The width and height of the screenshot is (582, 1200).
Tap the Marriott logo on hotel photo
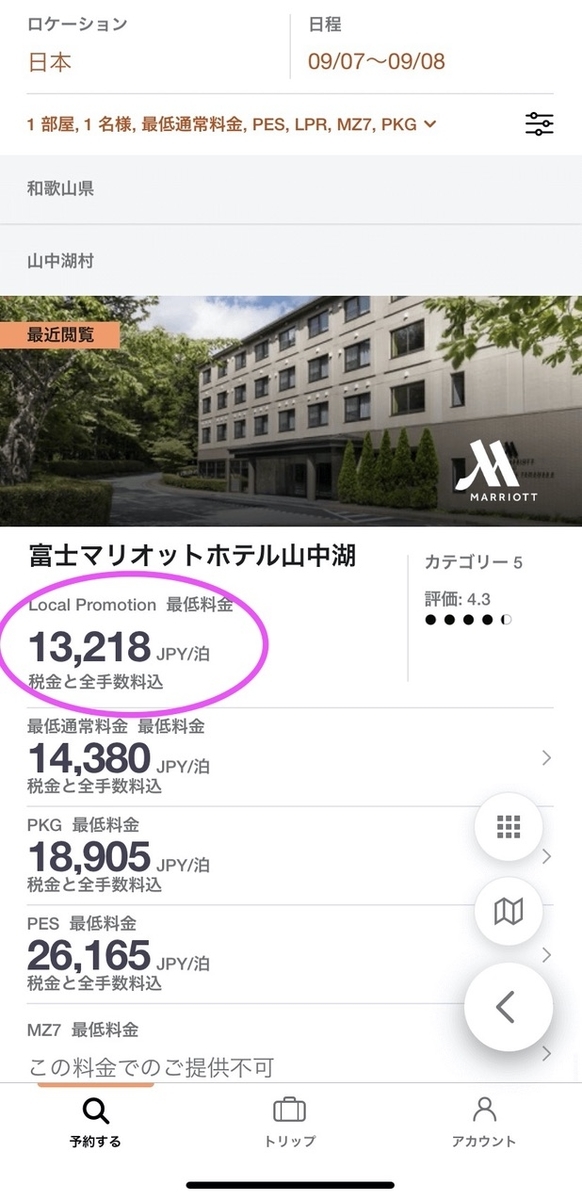[x=496, y=475]
